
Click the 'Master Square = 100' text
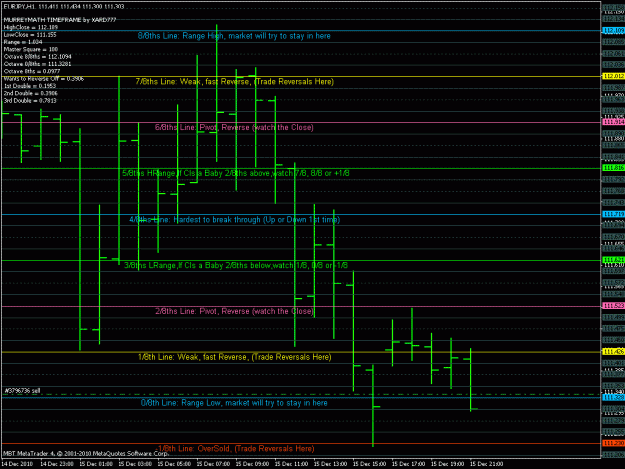tap(31, 49)
